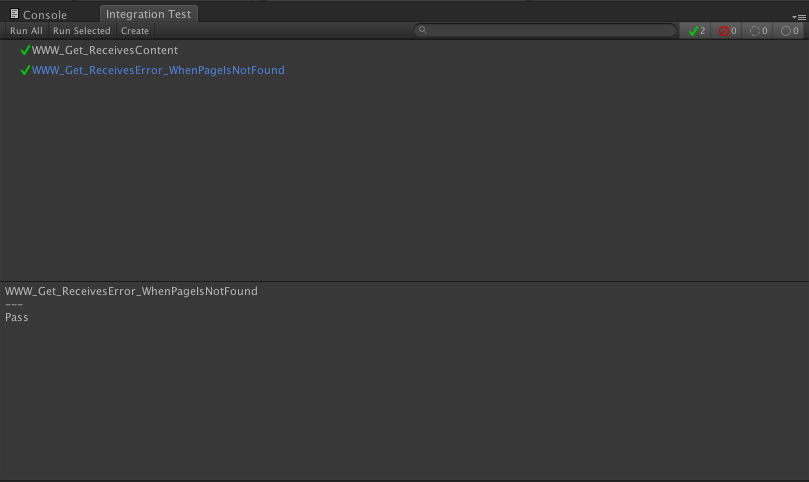This screenshot has width=809, height=482.
Task: Toggle the ignored tests filter with dashed circle
Action: coord(758,31)
